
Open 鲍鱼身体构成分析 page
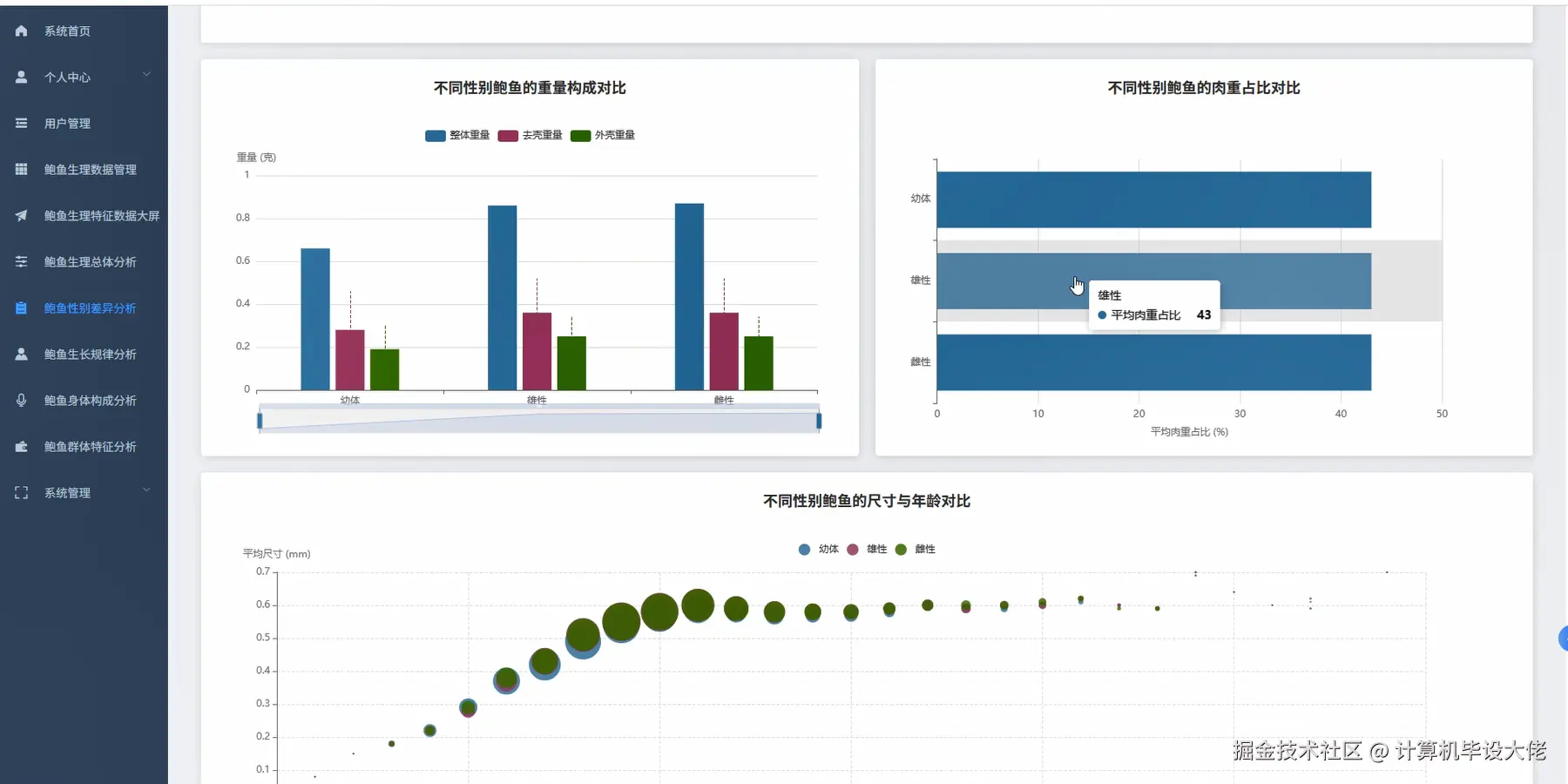point(84,401)
